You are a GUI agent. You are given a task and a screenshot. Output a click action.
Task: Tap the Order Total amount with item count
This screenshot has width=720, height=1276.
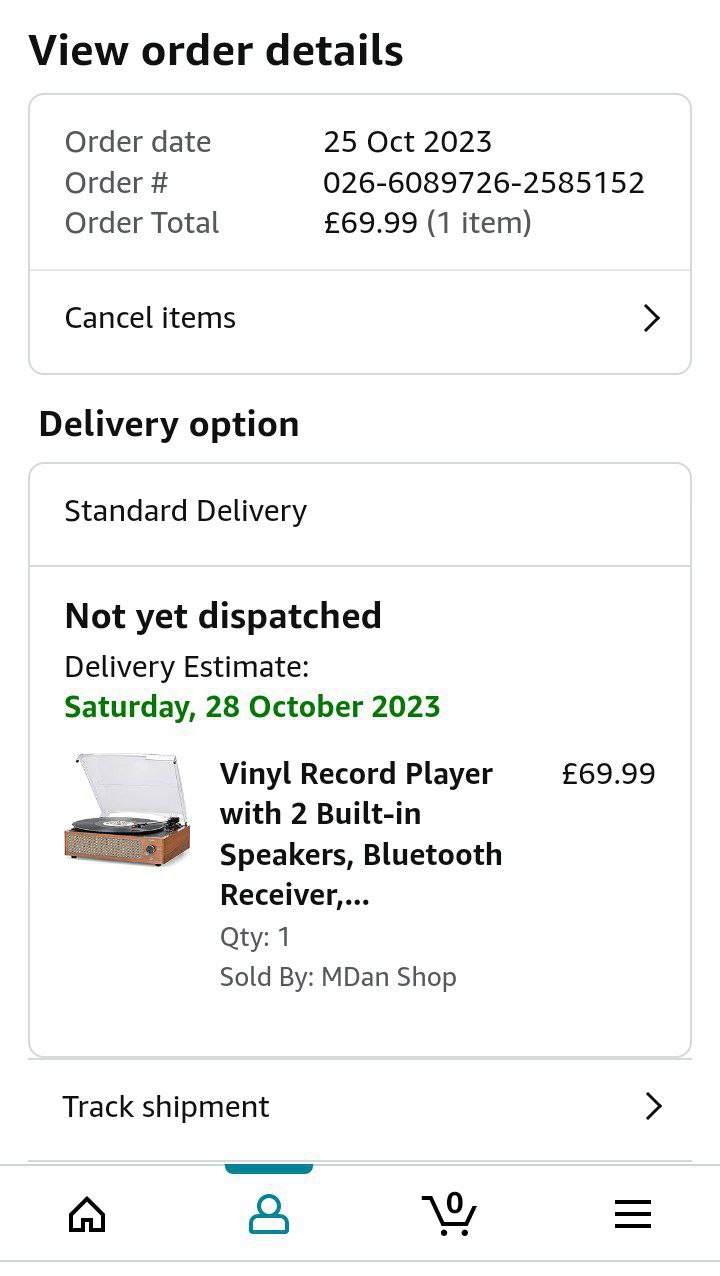[427, 223]
